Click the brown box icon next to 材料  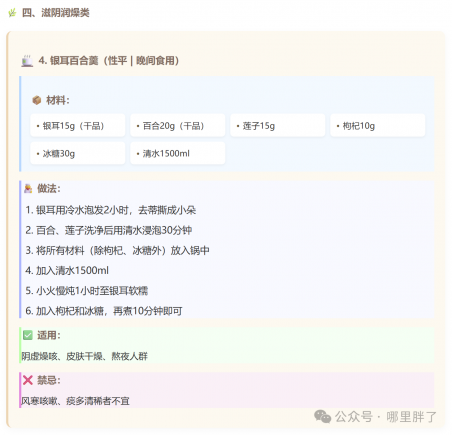(37, 100)
